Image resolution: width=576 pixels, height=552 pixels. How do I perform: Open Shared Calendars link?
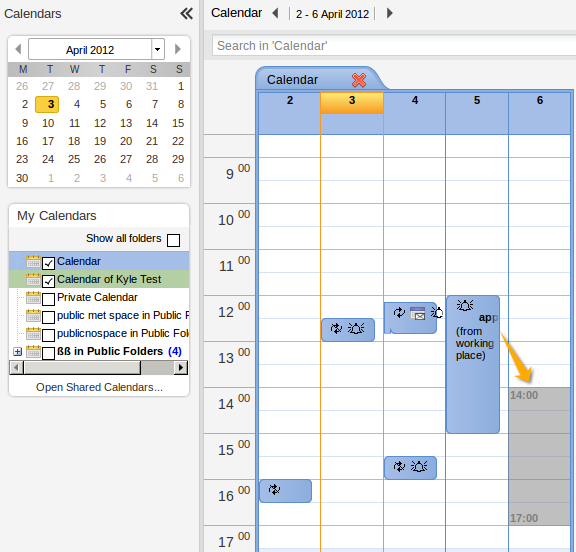[x=99, y=387]
